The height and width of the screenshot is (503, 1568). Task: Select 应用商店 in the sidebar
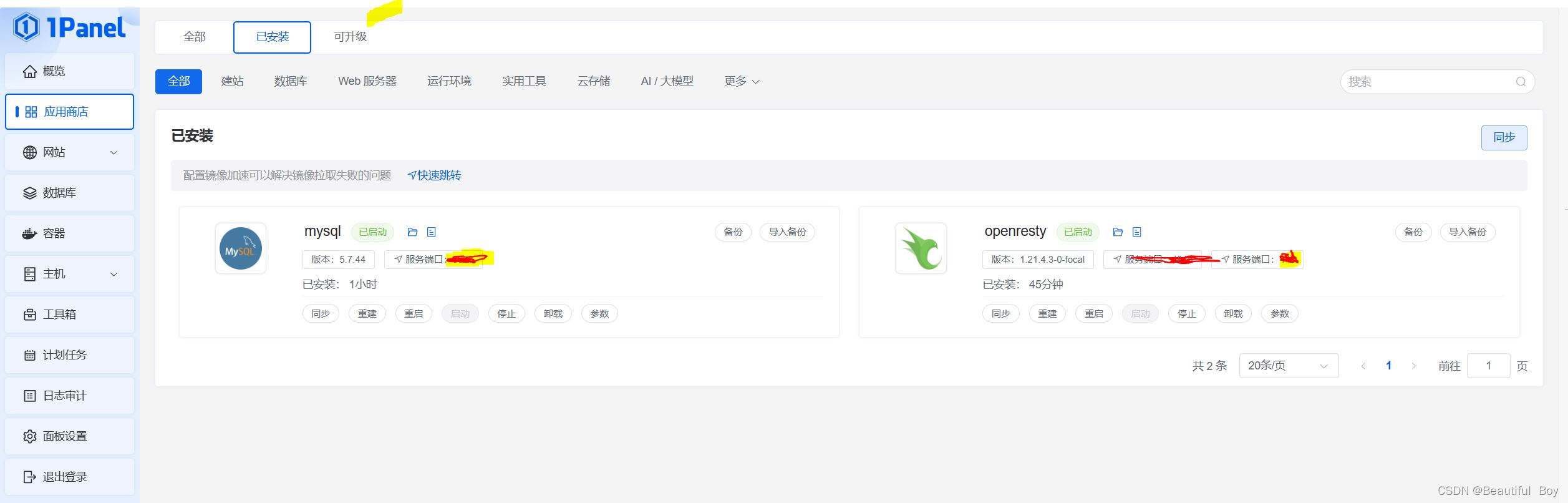(x=69, y=112)
